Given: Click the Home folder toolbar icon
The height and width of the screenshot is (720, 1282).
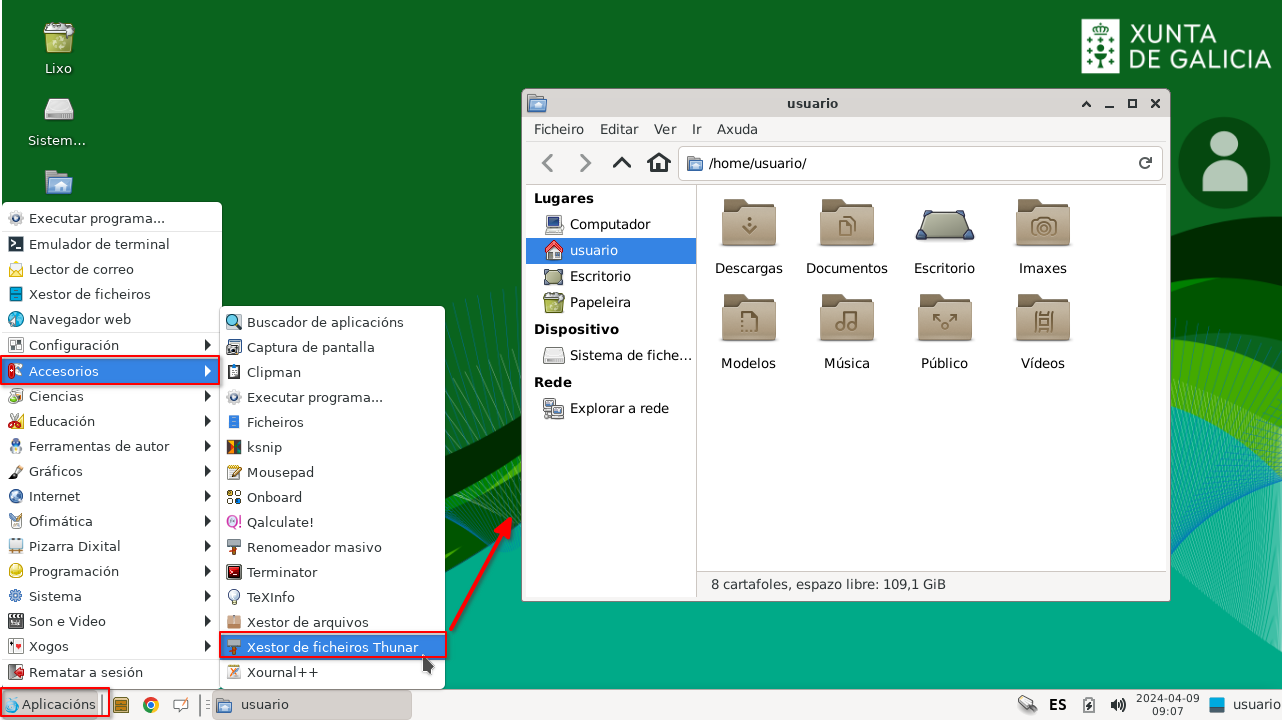Looking at the screenshot, I should [658, 163].
